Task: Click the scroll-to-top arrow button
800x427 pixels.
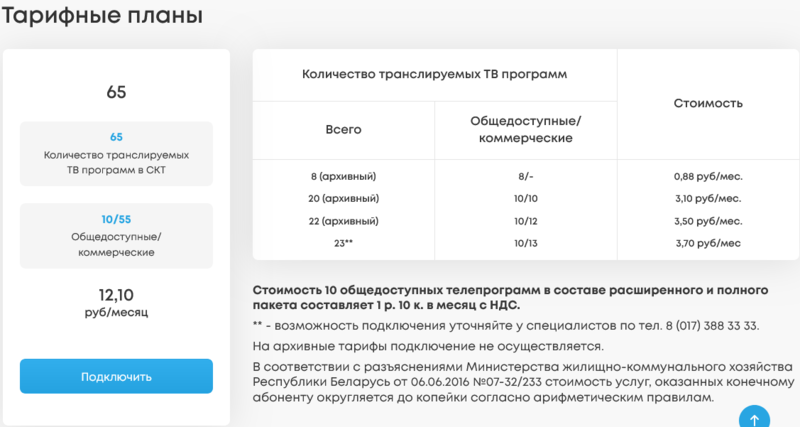Action: pyautogui.click(x=755, y=418)
